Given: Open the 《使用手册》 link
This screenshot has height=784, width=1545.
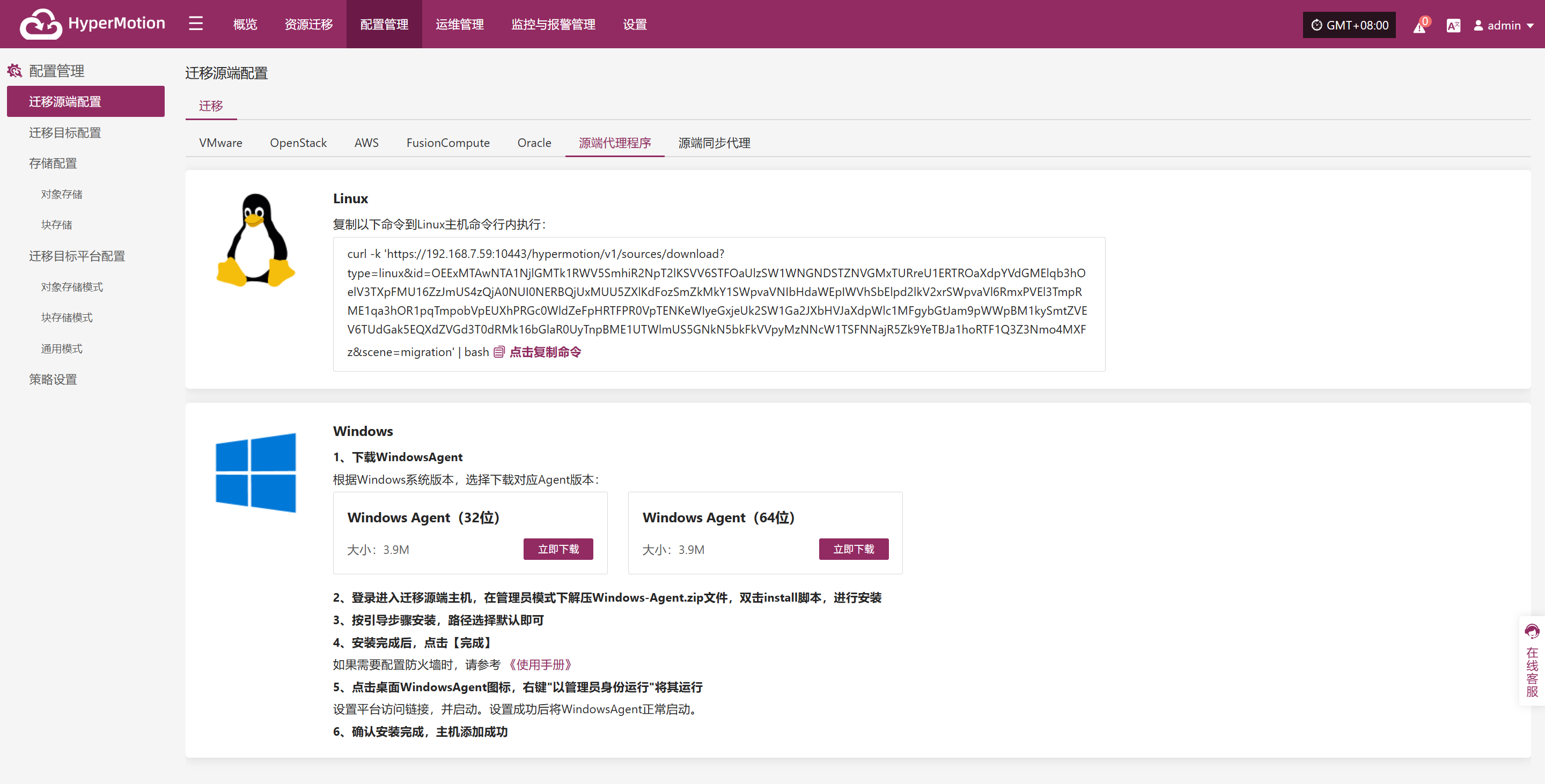Looking at the screenshot, I should (x=540, y=665).
